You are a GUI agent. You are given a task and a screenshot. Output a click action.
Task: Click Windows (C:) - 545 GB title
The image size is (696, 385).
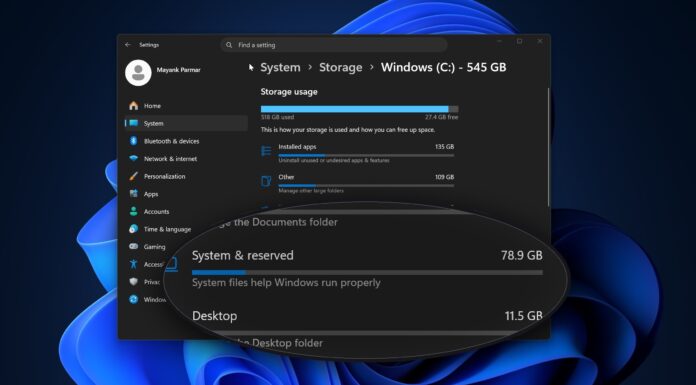click(443, 67)
